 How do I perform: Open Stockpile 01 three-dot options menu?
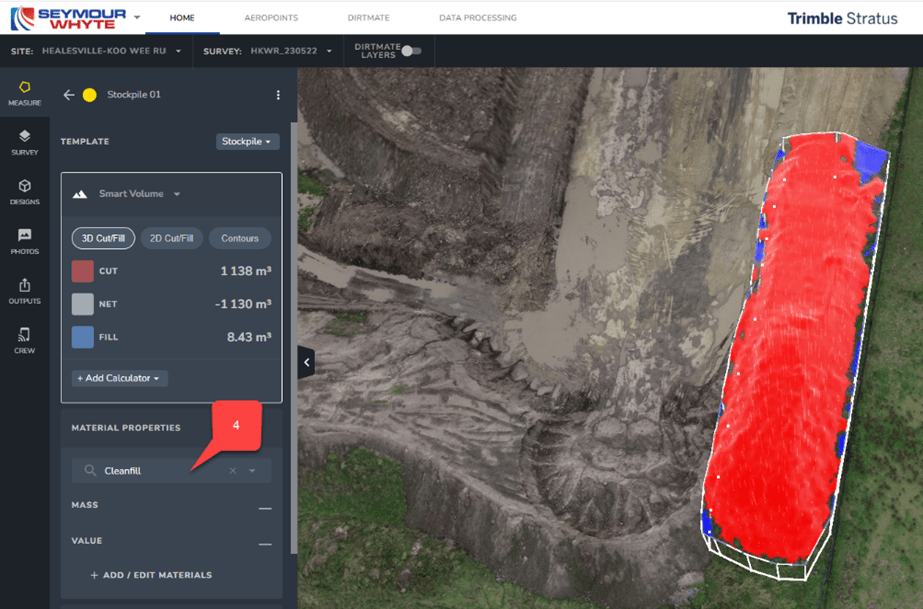click(278, 95)
